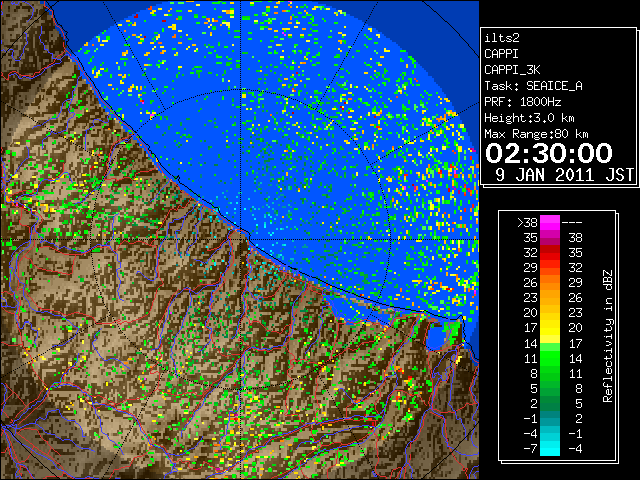Click the 02:30:00 timestamp
Viewport: 640px width, 480px height.
pyautogui.click(x=549, y=153)
